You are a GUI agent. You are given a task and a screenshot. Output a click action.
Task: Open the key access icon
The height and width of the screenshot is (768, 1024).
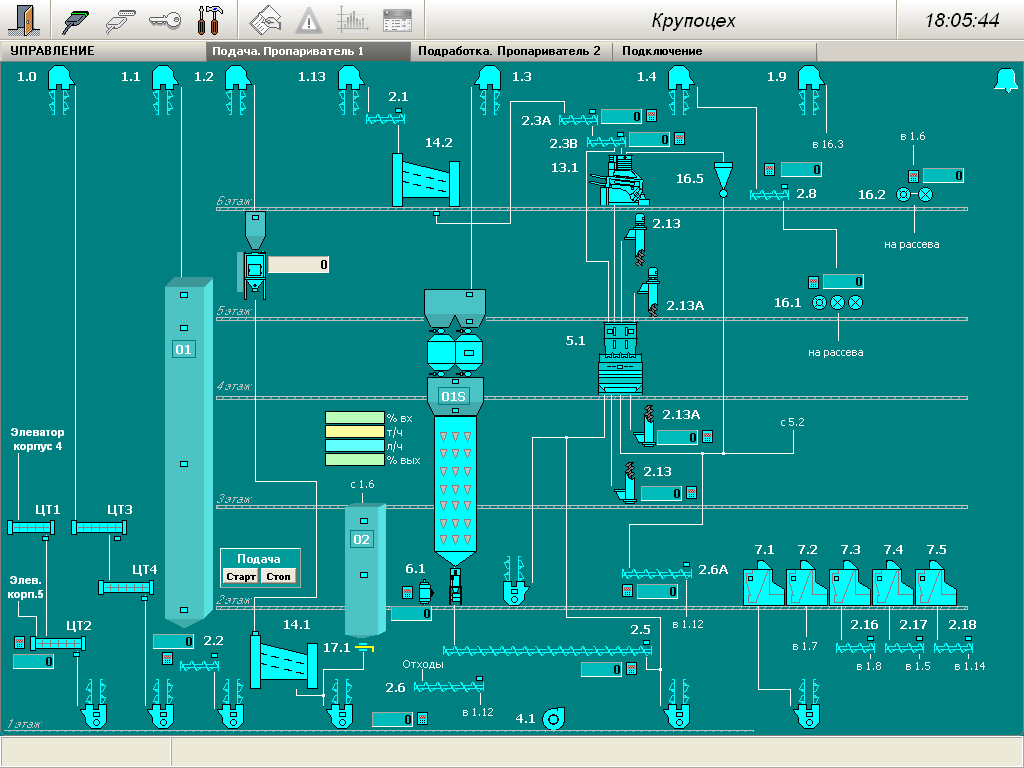[x=165, y=19]
